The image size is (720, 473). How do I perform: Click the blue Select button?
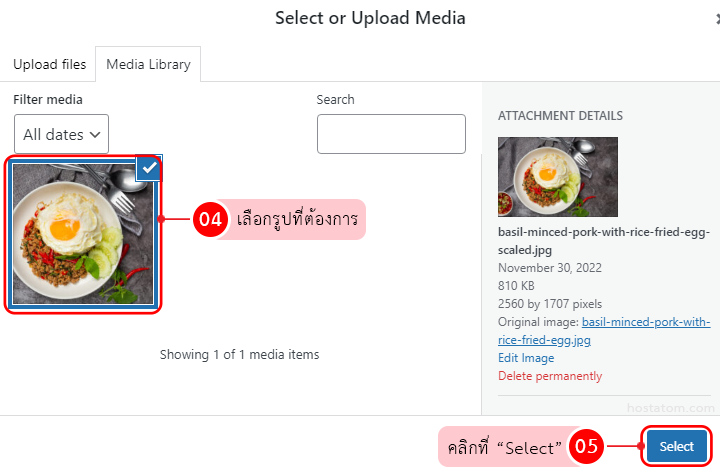676,446
